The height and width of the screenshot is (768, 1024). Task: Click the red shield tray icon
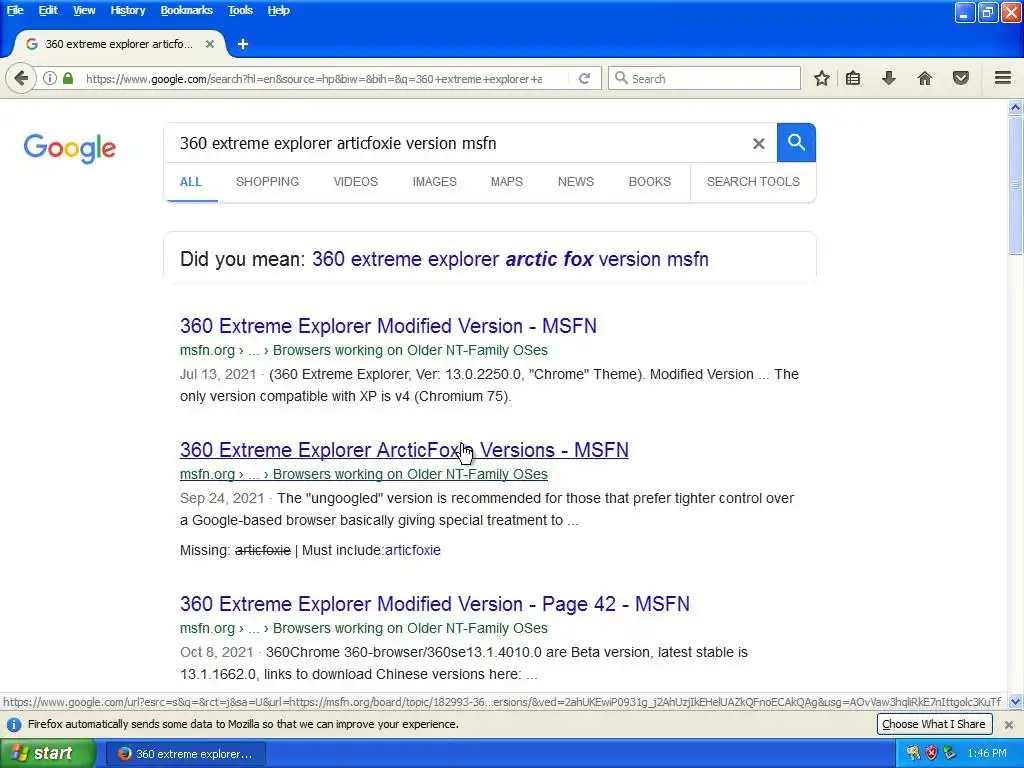(x=931, y=754)
